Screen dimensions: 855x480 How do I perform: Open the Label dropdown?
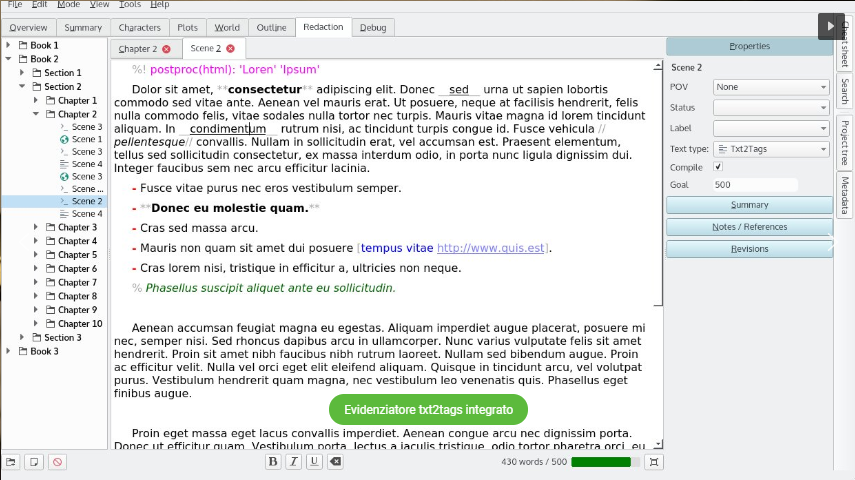coord(772,128)
